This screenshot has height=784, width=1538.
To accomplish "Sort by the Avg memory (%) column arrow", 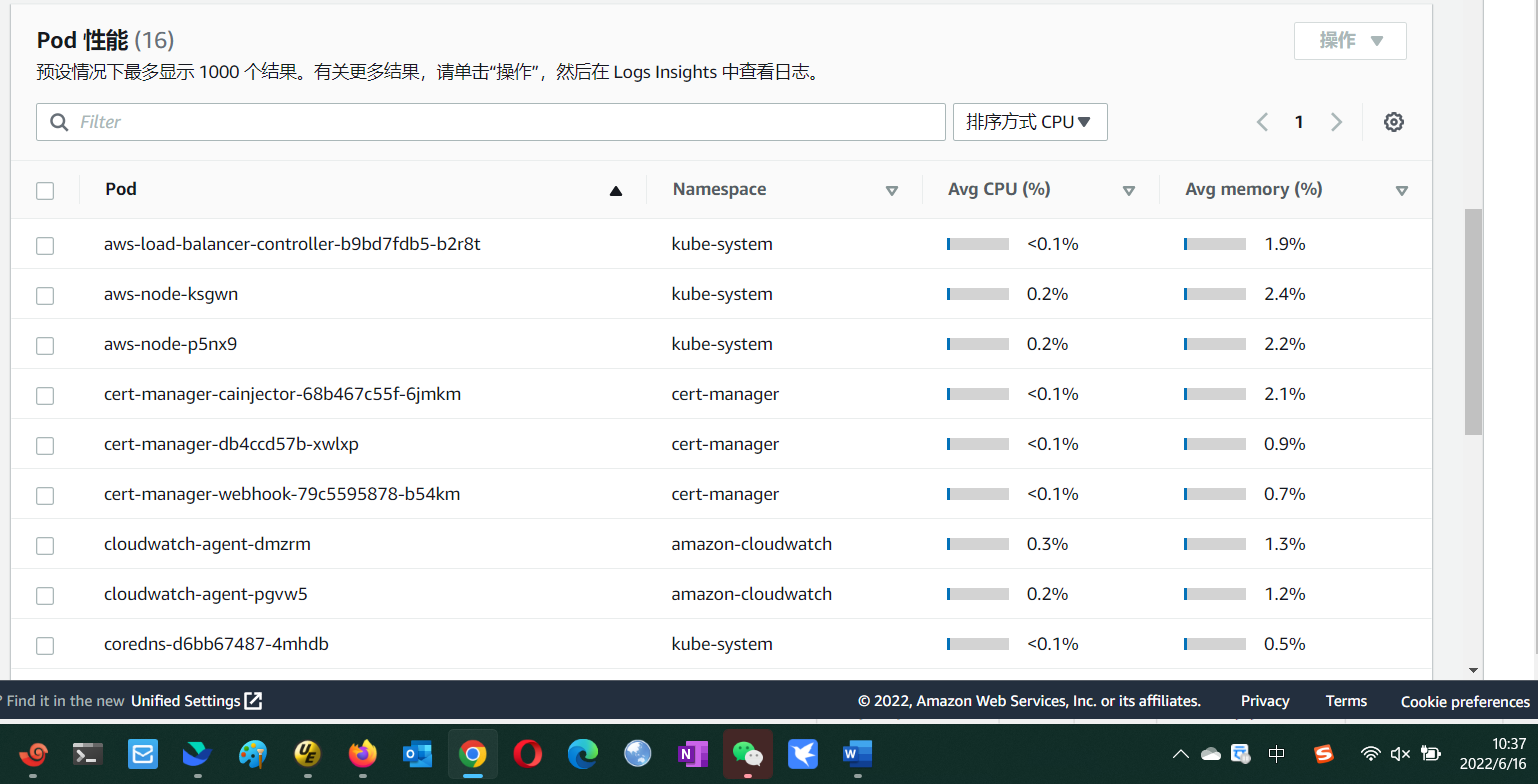I will 1402,191.
